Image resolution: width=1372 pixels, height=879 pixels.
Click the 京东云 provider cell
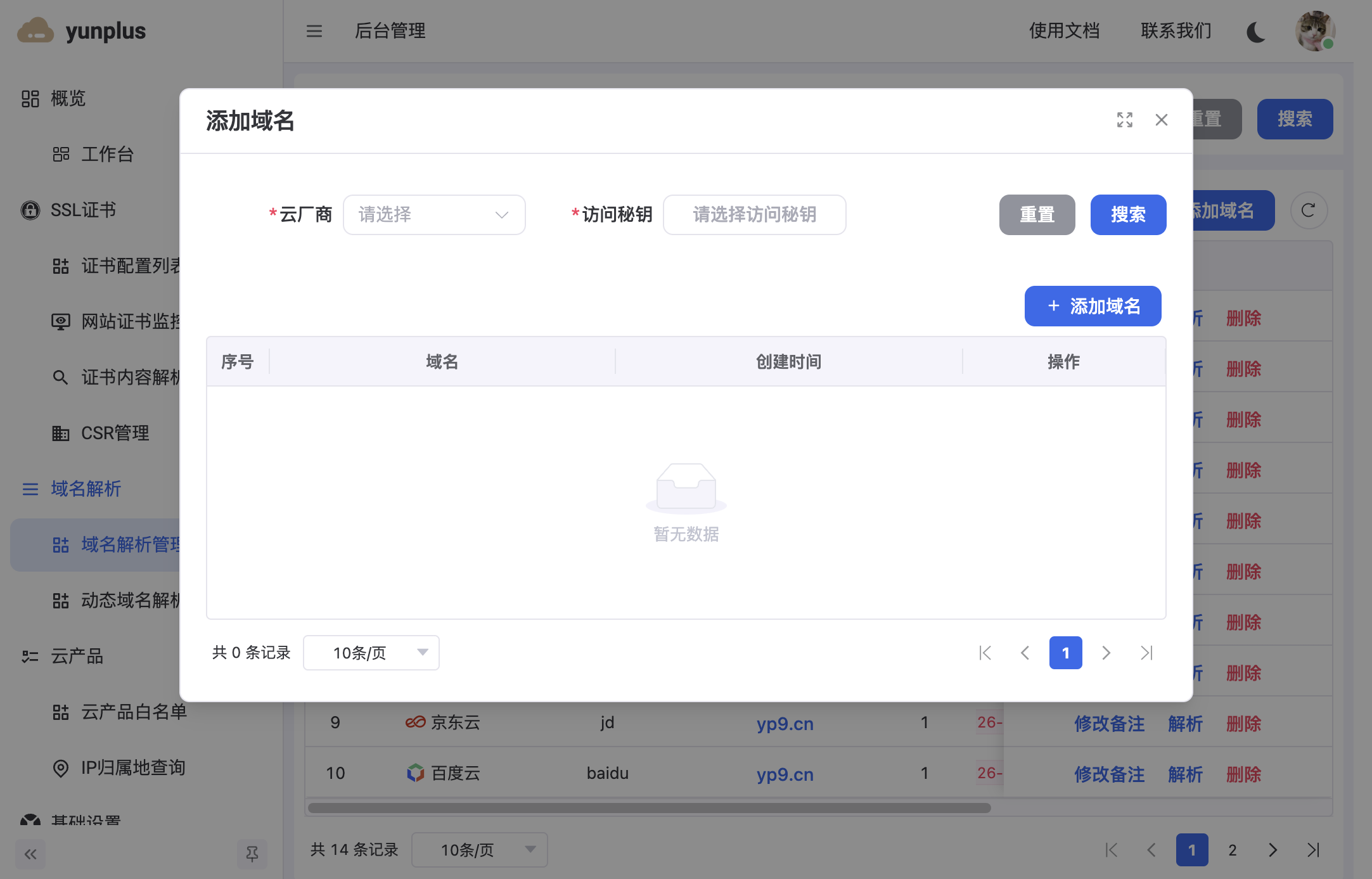coord(443,722)
